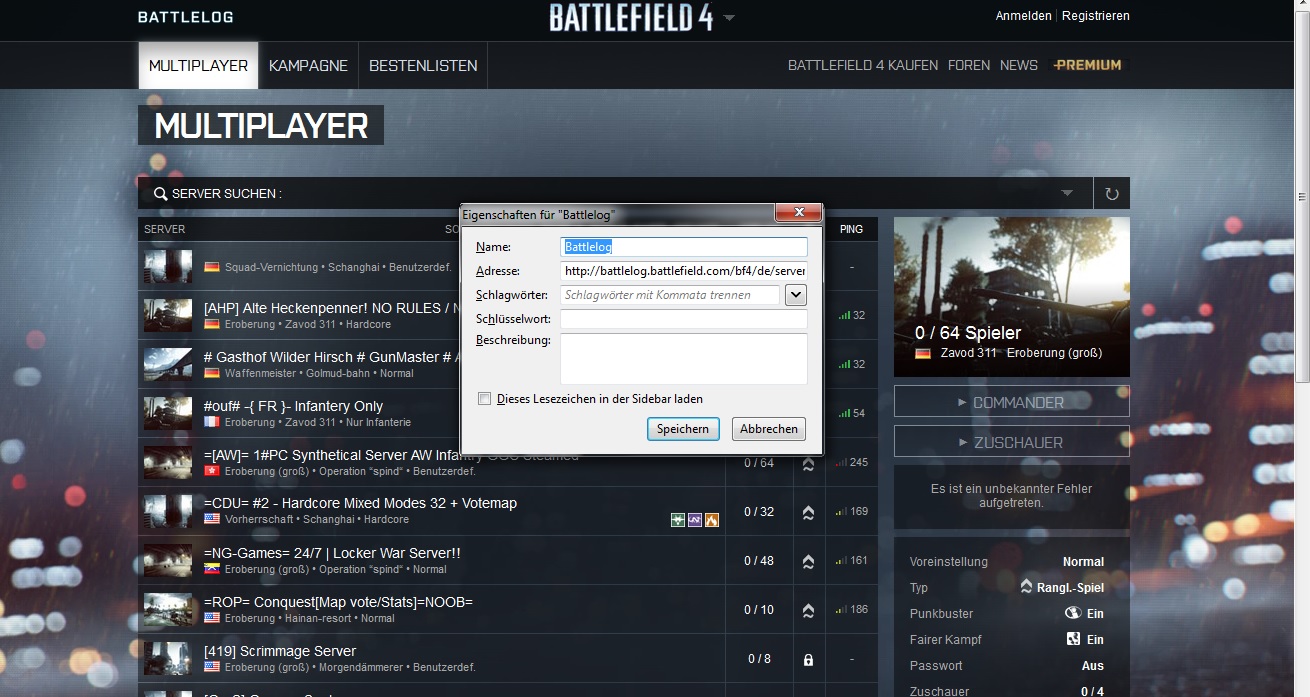Click the Rangl.-Spiel type icon
Image resolution: width=1310 pixels, height=697 pixels.
tap(1026, 587)
